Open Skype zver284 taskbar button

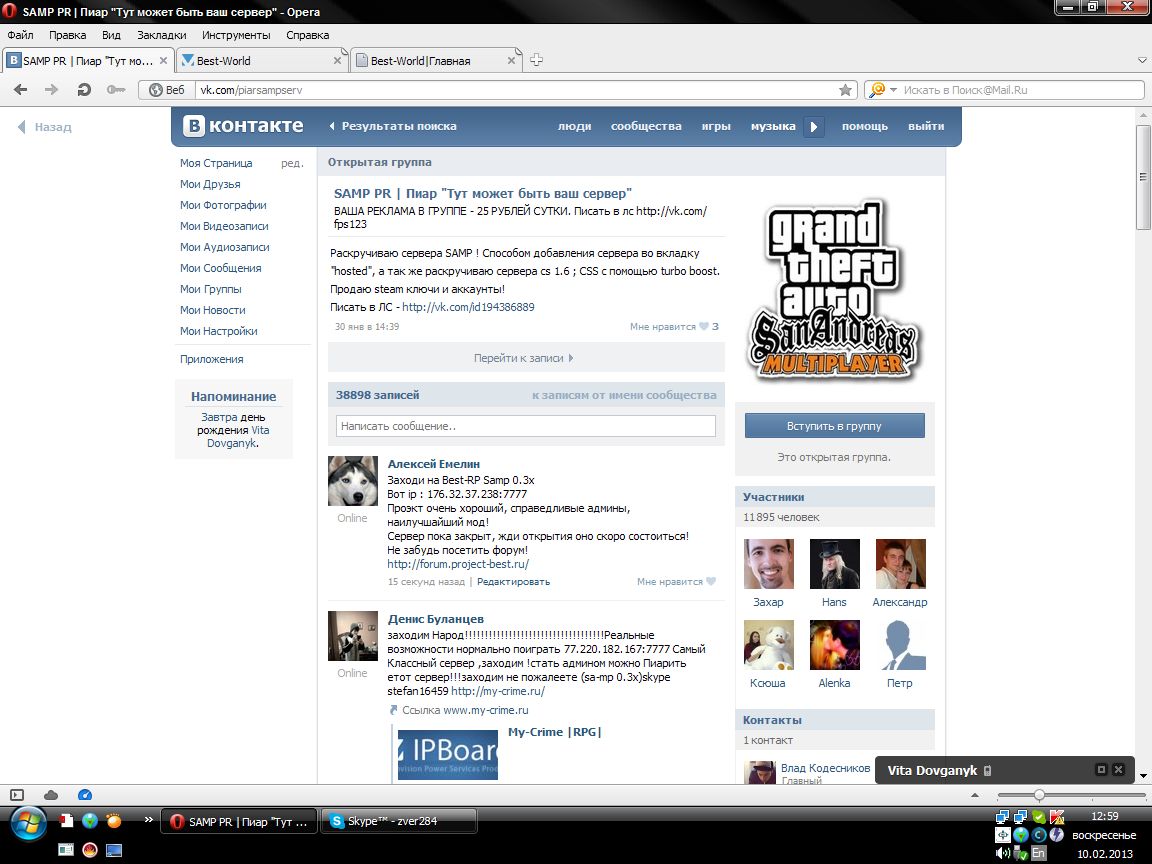pos(399,821)
